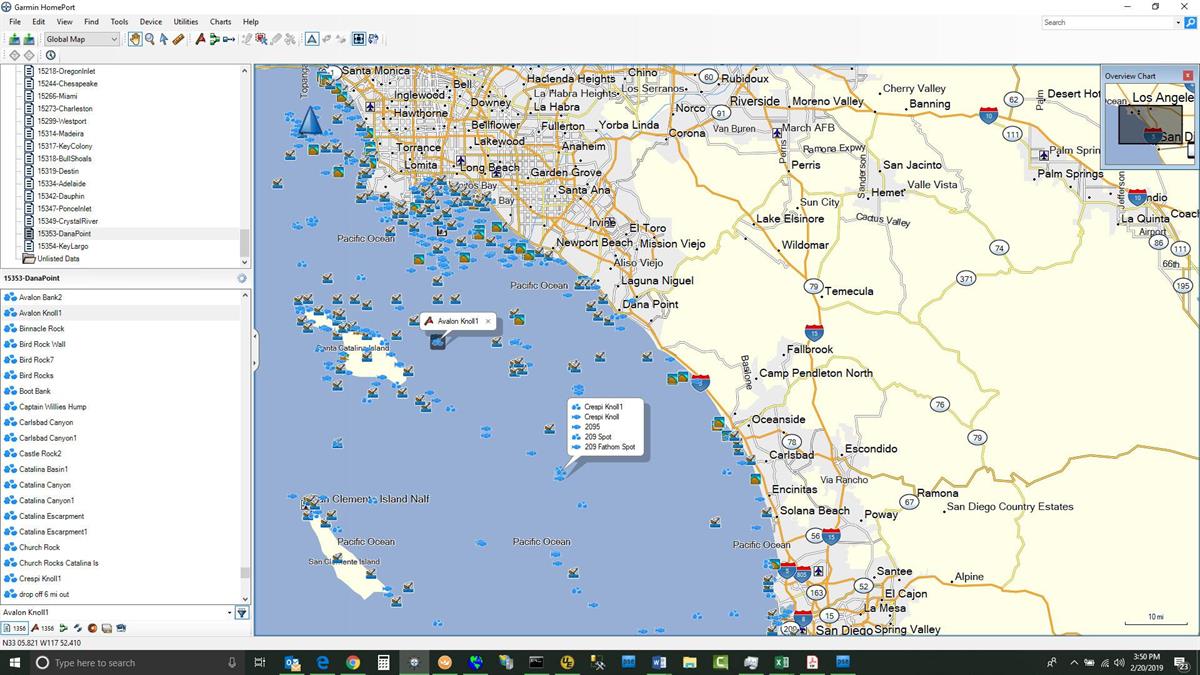Collapse the left panel splitter arrow
The width and height of the screenshot is (1200, 675).
point(254,337)
